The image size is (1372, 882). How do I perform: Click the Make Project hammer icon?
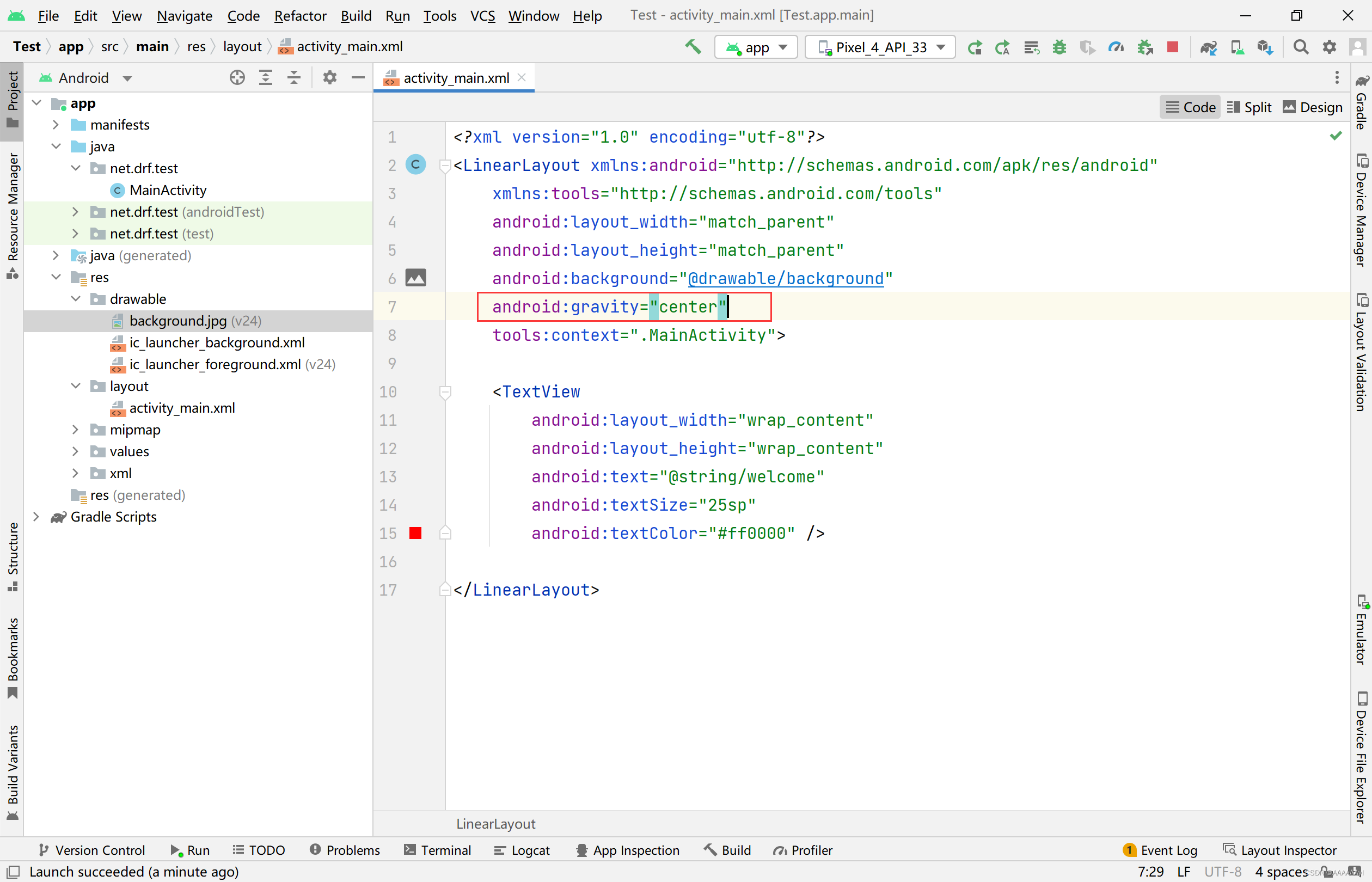pyautogui.click(x=693, y=47)
